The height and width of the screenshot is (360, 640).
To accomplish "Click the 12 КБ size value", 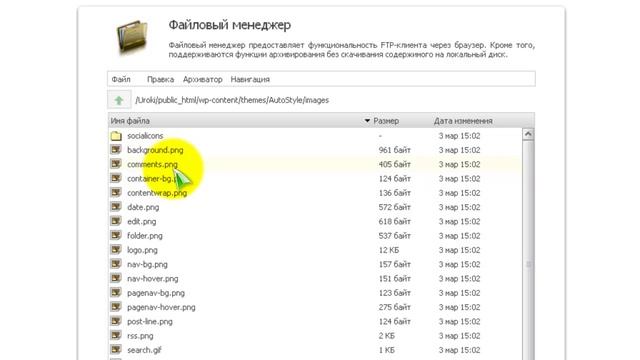I will 389,250.
